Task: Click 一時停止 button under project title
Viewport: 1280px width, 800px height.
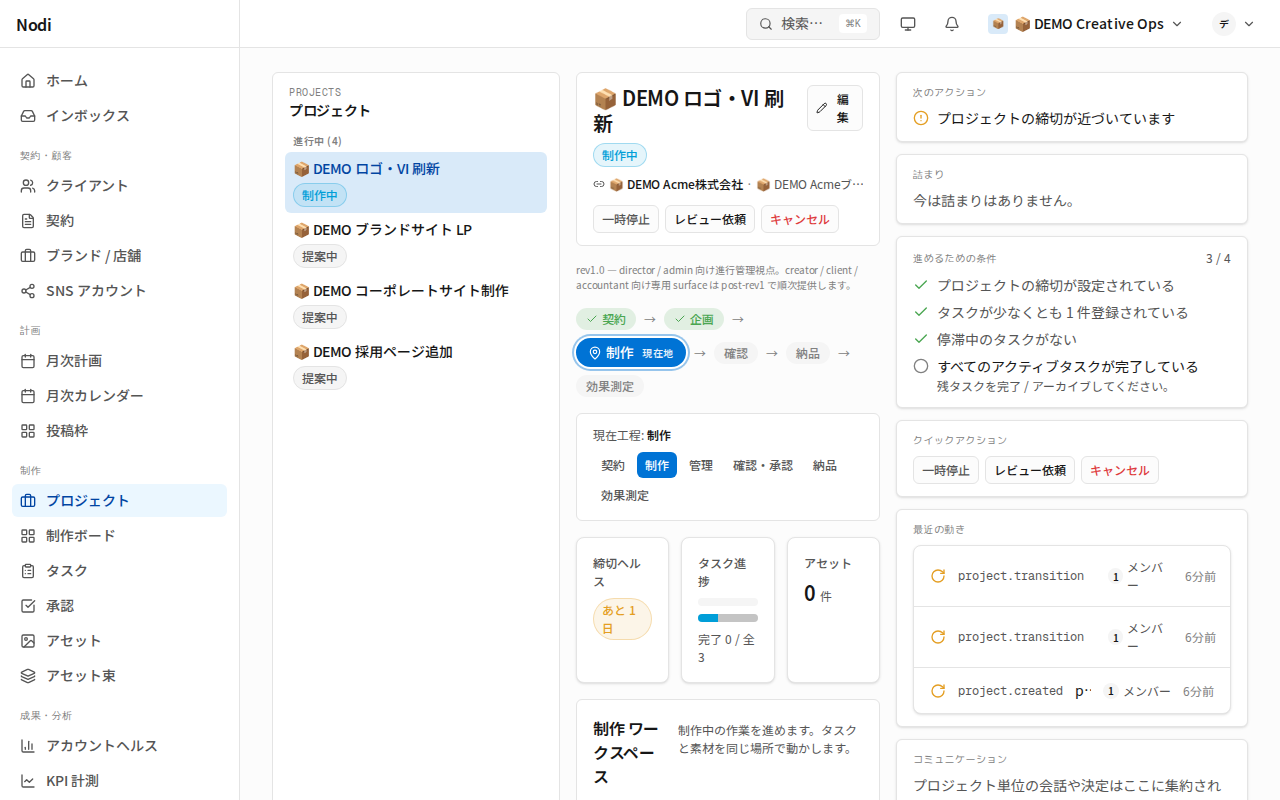Action: pos(626,219)
